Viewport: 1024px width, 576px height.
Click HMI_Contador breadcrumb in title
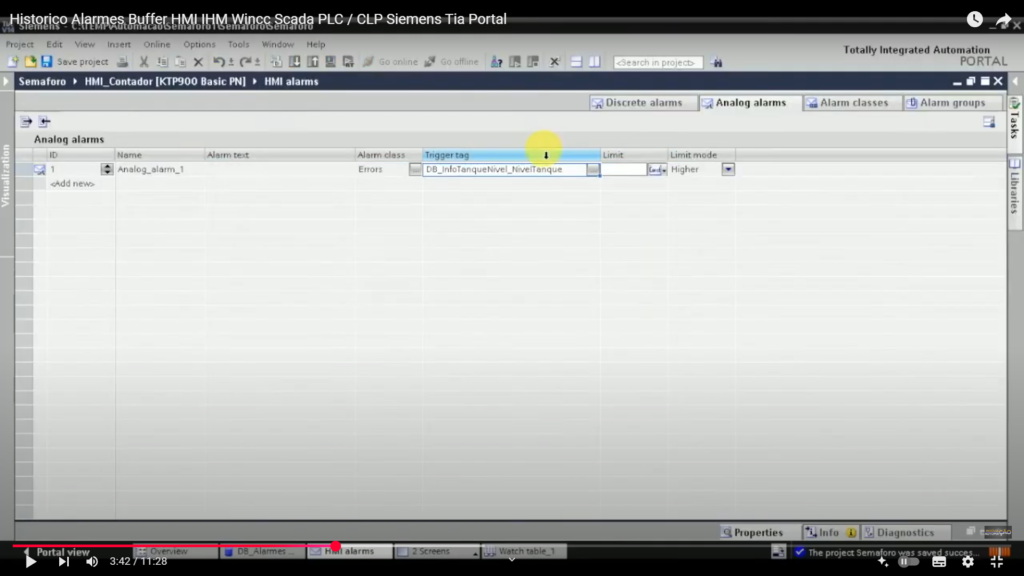pos(165,82)
